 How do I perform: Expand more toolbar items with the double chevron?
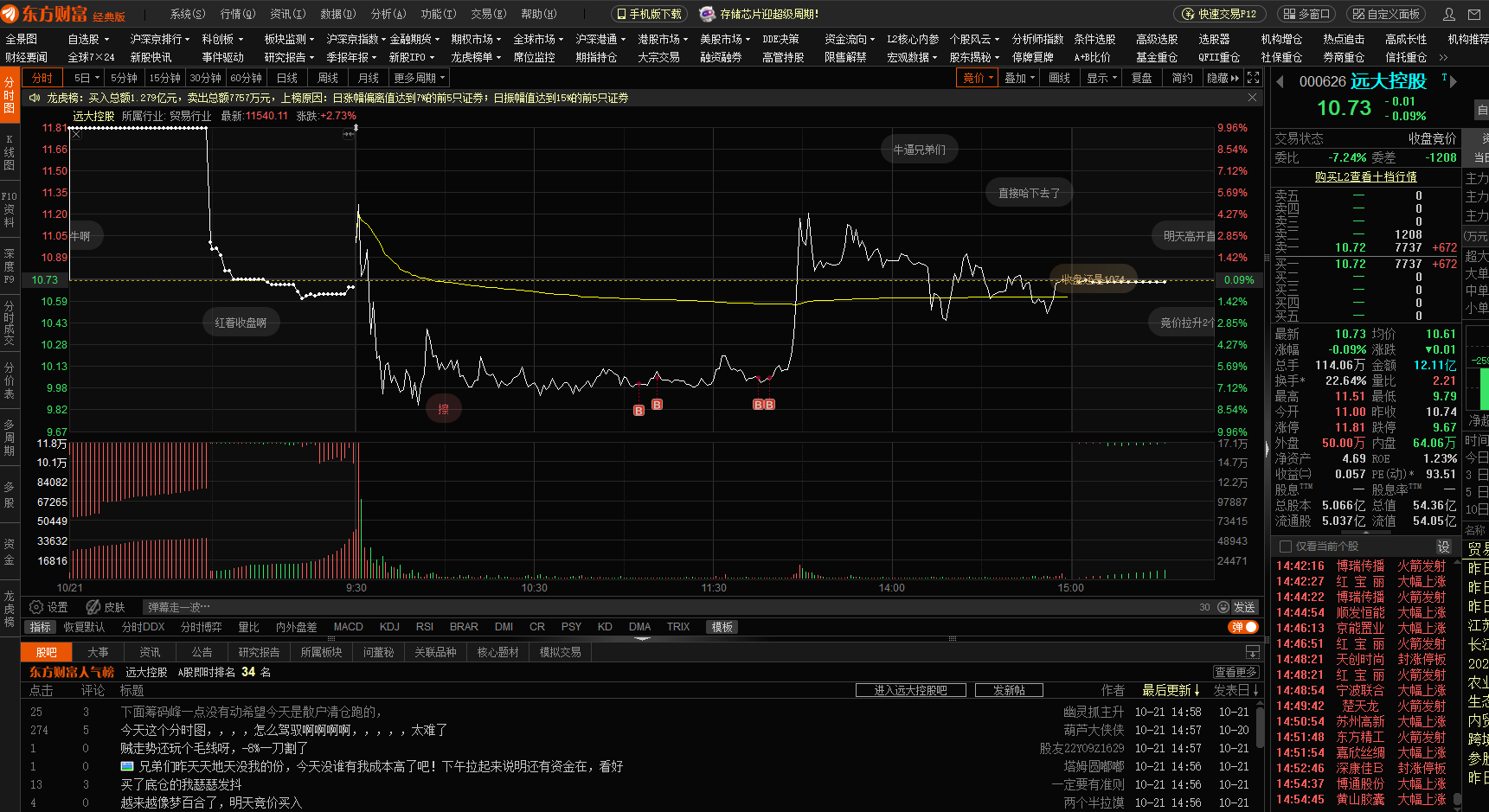(x=1443, y=58)
